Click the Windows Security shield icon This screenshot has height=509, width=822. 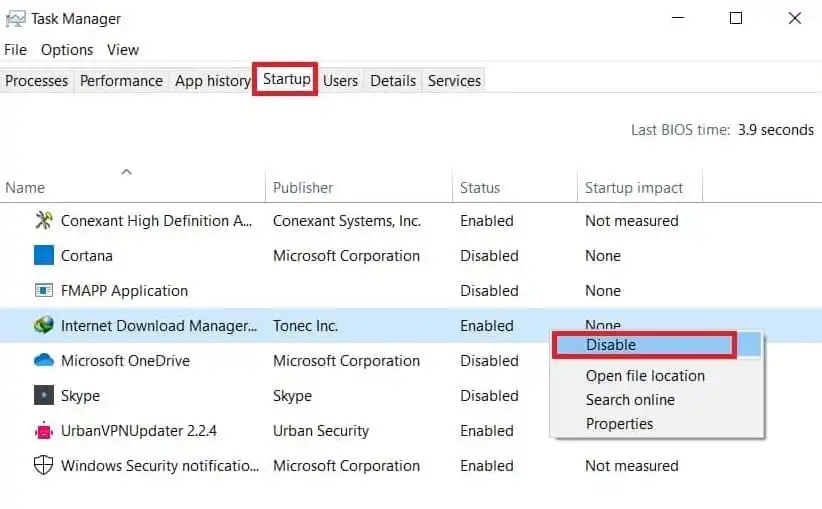click(x=44, y=465)
